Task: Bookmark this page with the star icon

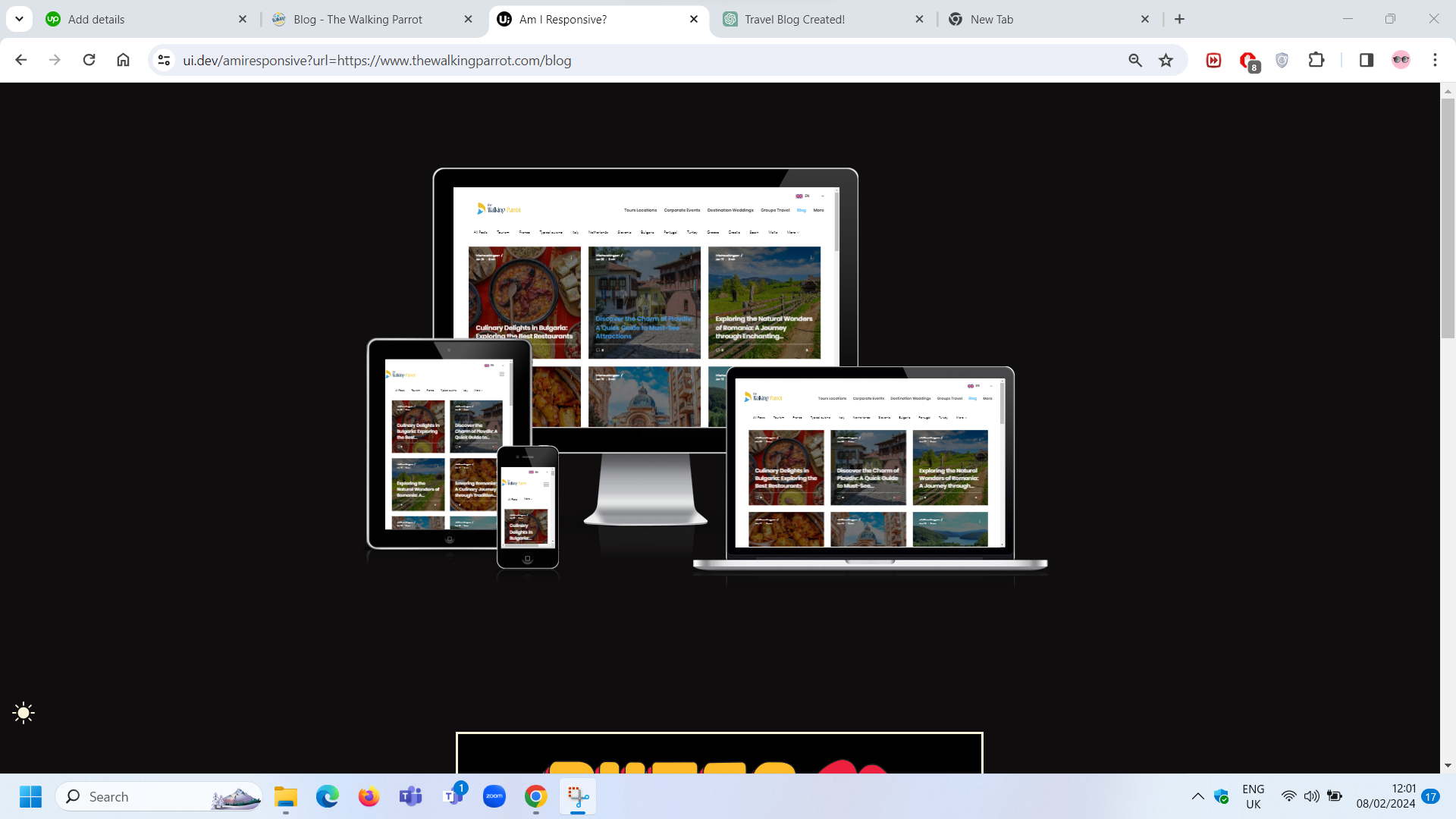Action: click(x=1166, y=60)
